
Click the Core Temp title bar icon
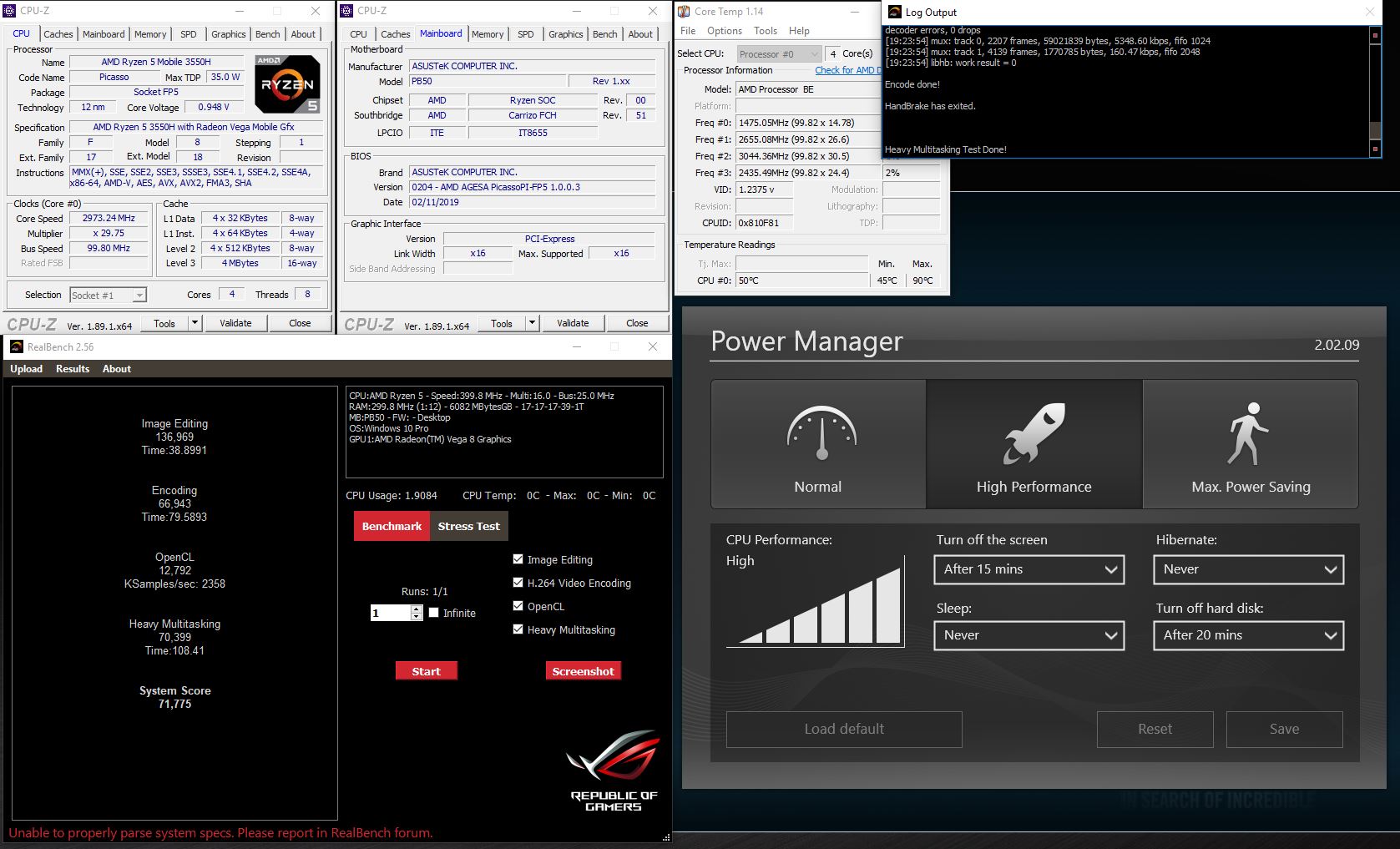[x=684, y=12]
